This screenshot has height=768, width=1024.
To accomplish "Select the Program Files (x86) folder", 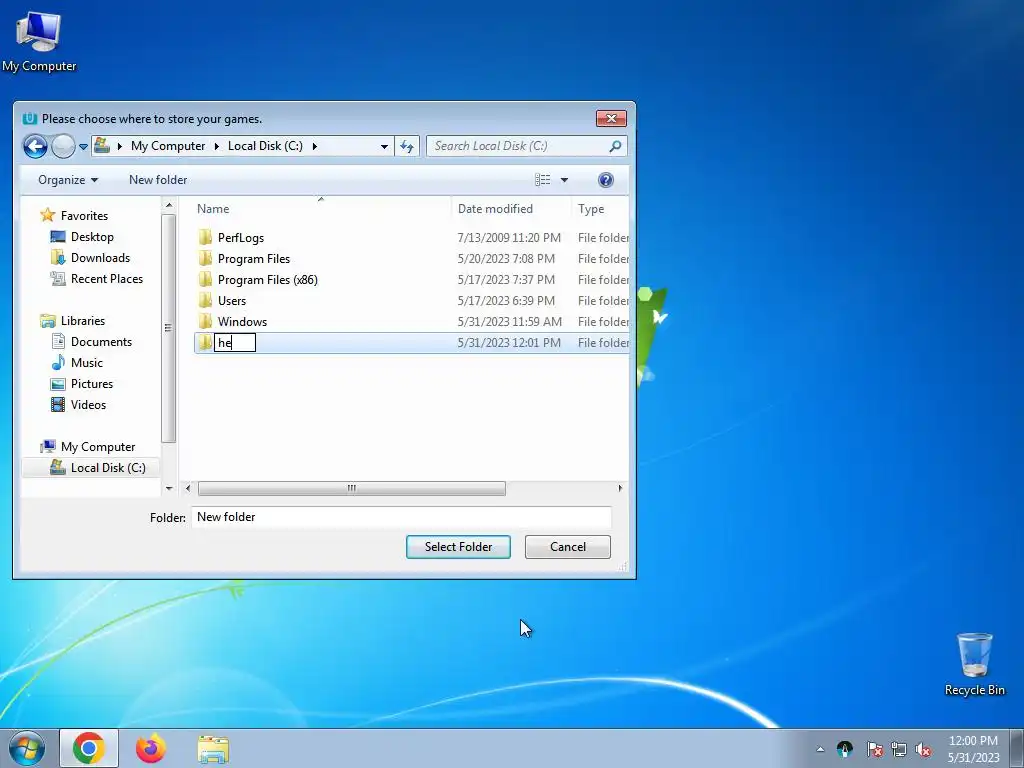I will pyautogui.click(x=268, y=280).
